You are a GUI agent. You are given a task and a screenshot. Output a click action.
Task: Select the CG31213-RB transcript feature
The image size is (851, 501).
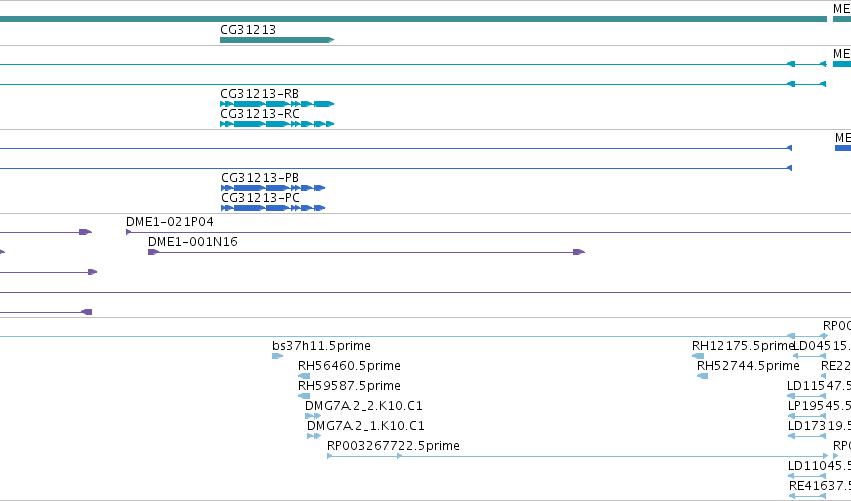click(277, 104)
